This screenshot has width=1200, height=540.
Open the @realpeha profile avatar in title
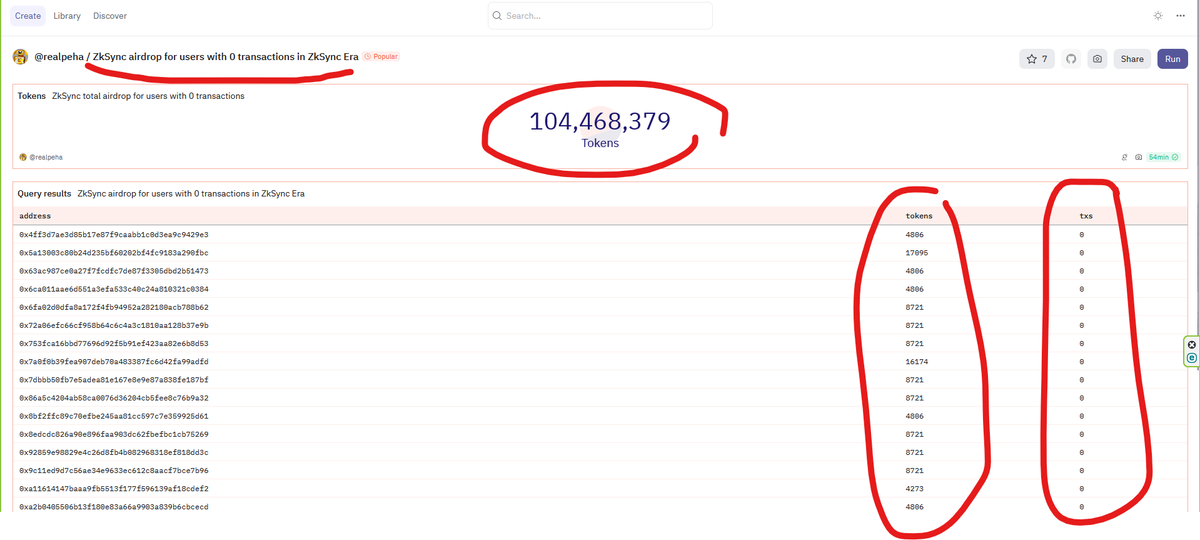tap(20, 56)
